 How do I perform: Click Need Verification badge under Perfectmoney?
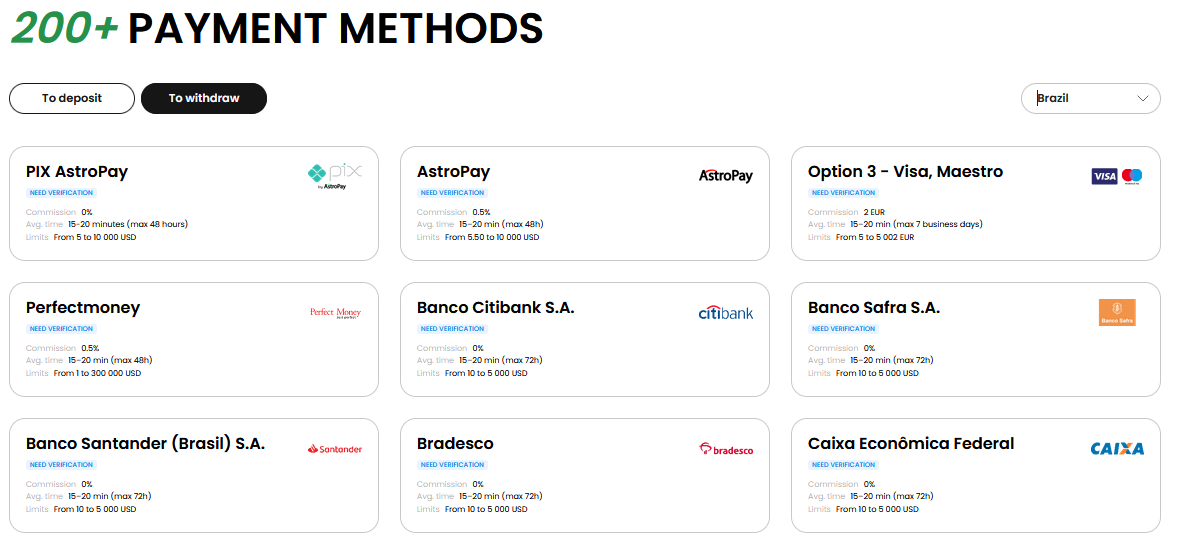(61, 329)
